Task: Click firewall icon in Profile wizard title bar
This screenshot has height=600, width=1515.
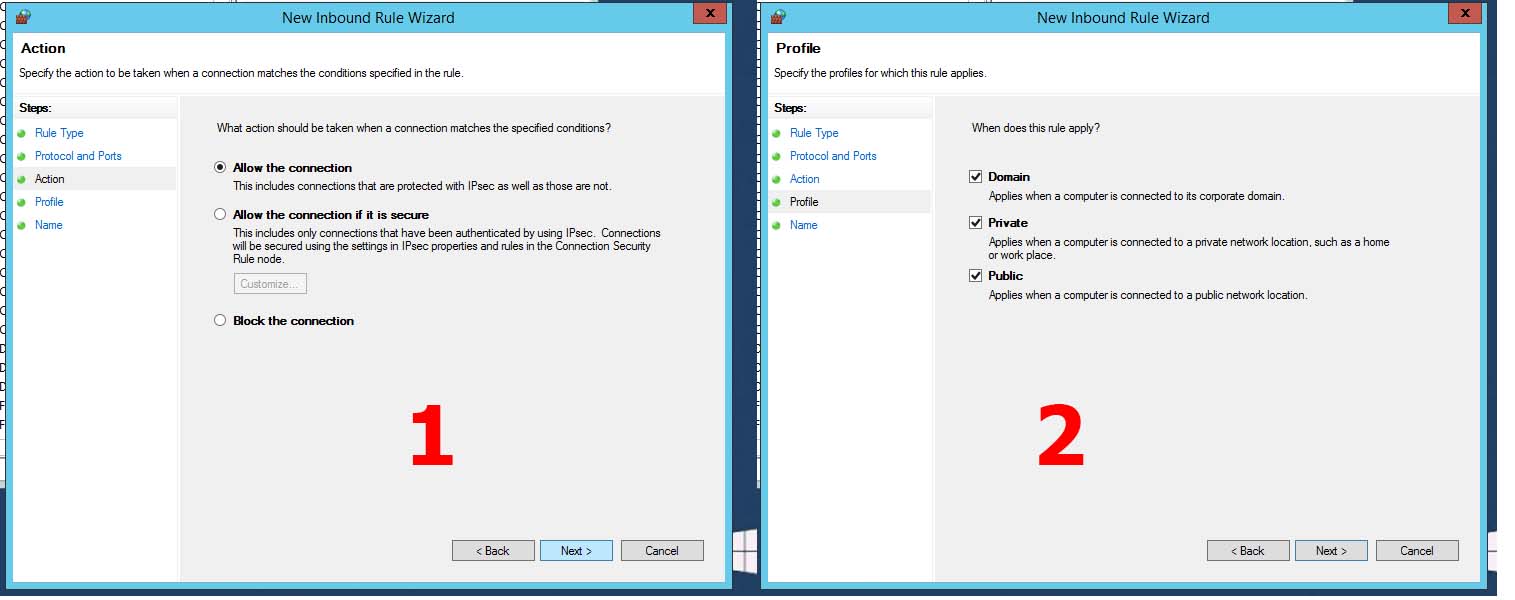Action: tap(778, 16)
